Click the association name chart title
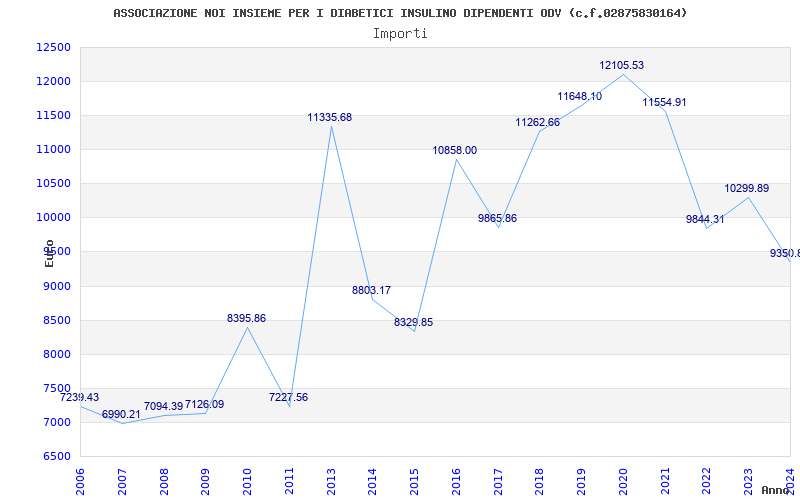The height and width of the screenshot is (500, 800). 400,13
